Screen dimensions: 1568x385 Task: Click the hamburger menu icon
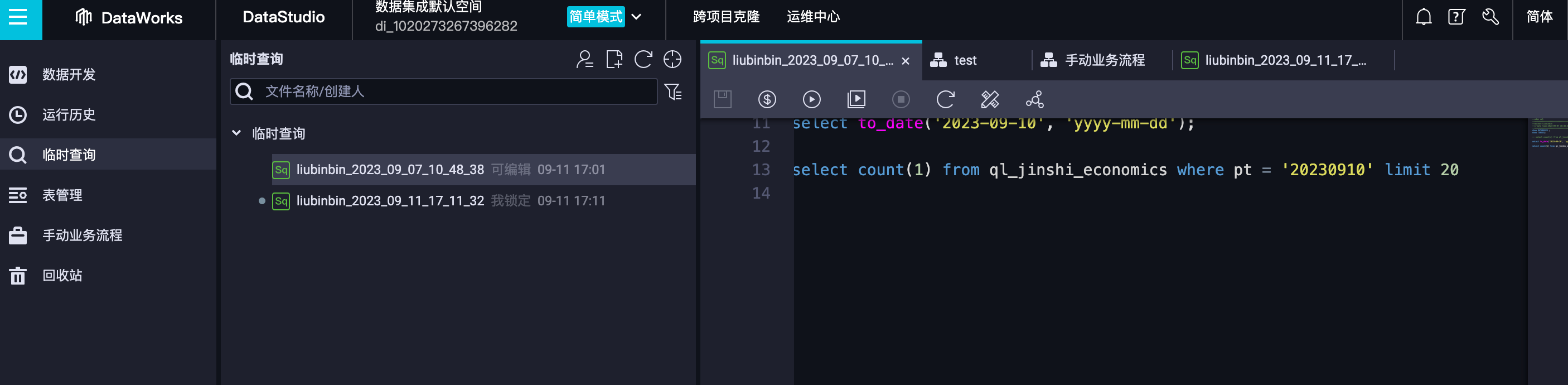pyautogui.click(x=18, y=17)
